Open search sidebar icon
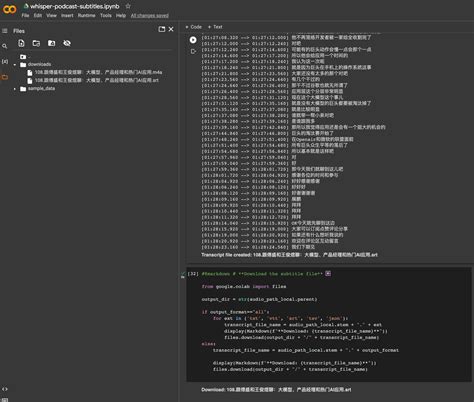Viewport: 474px width, 402px height. pos(5,46)
